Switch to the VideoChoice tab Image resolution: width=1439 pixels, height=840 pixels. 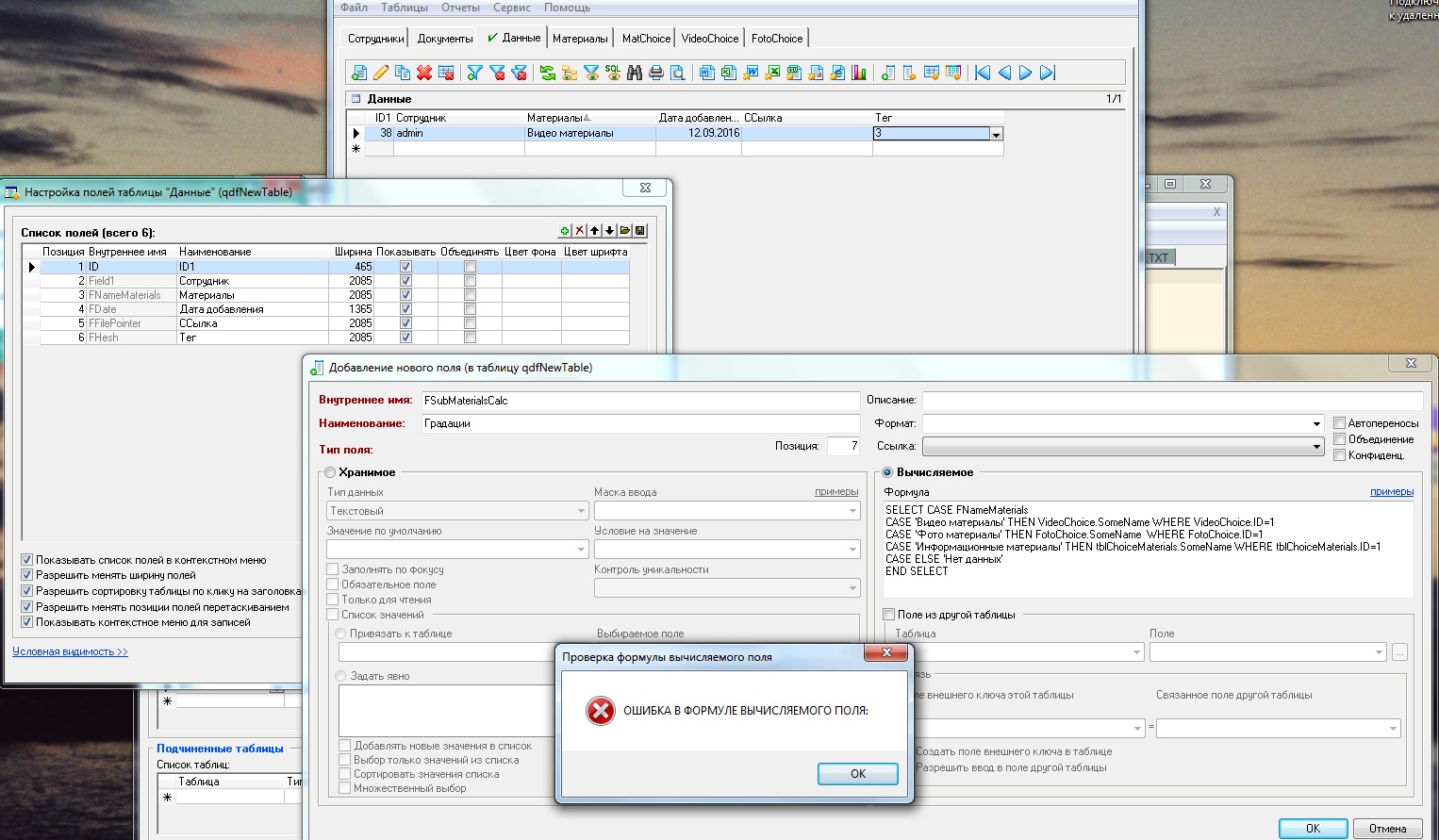pos(709,39)
